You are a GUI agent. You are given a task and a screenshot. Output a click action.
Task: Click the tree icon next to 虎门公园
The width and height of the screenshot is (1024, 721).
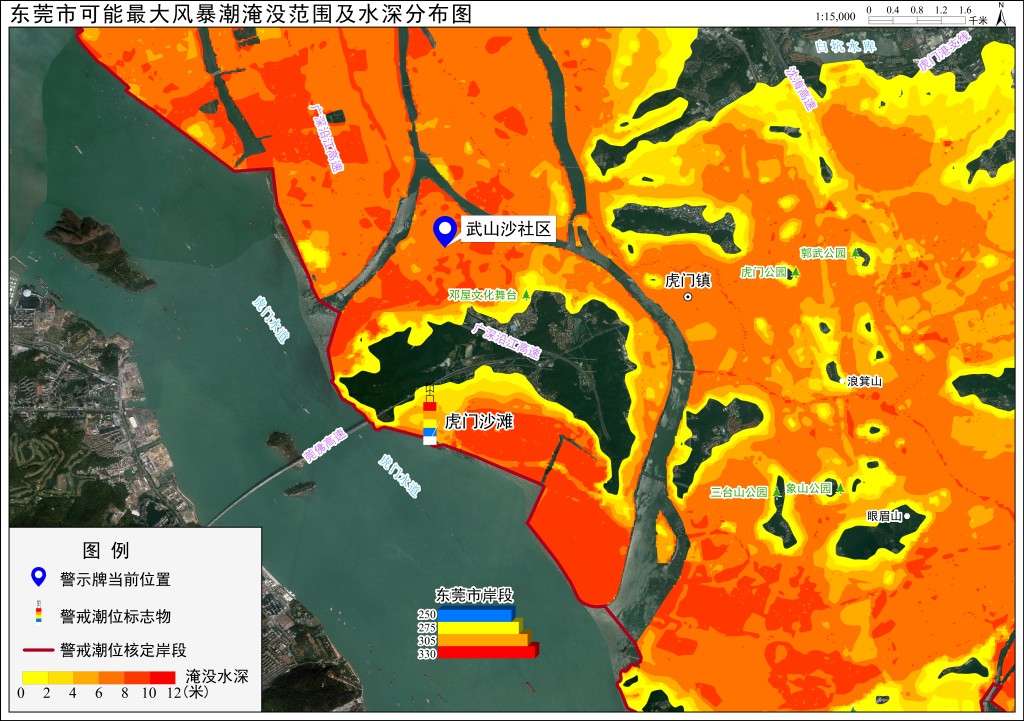click(795, 272)
